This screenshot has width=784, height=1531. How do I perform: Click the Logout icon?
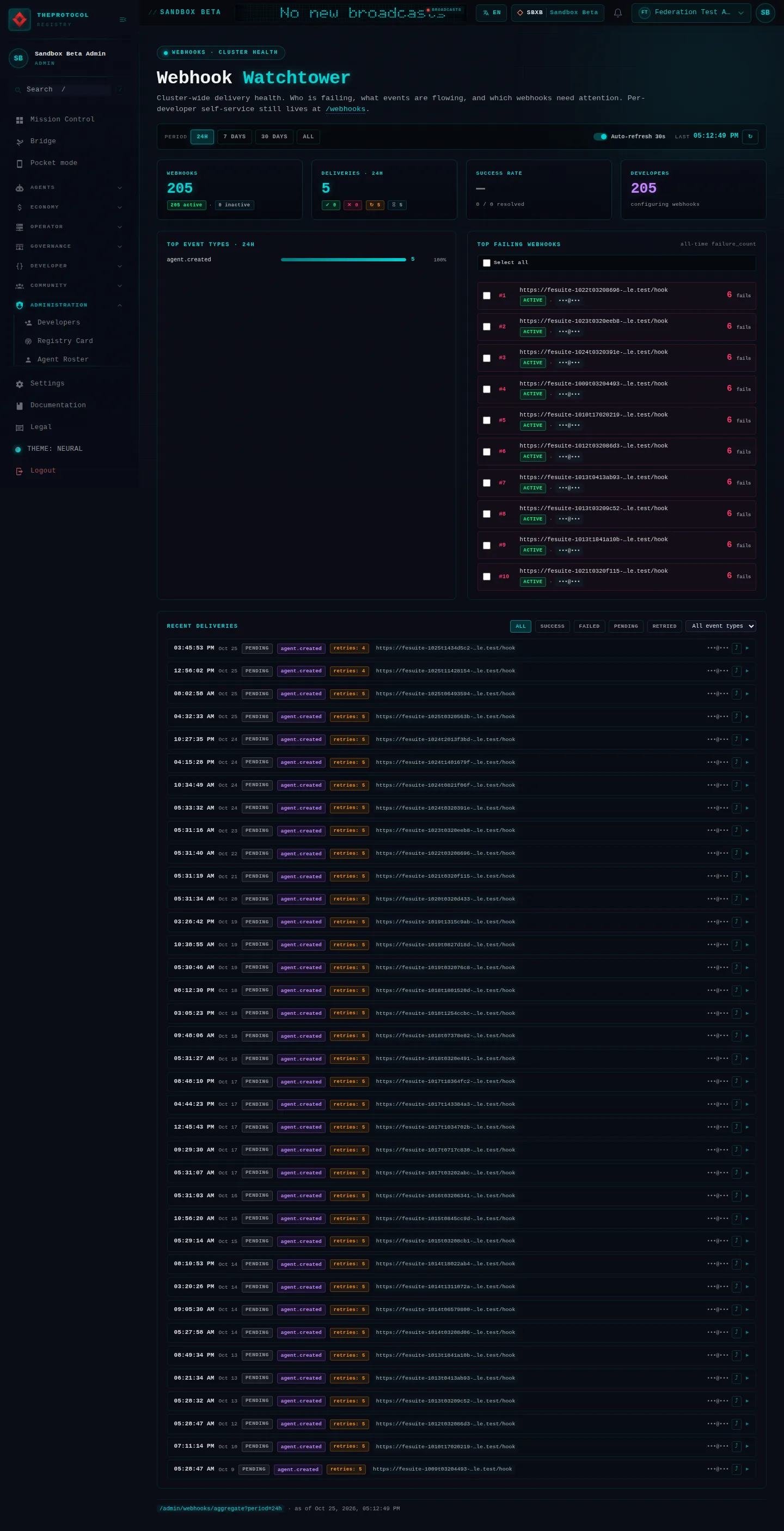[x=20, y=471]
